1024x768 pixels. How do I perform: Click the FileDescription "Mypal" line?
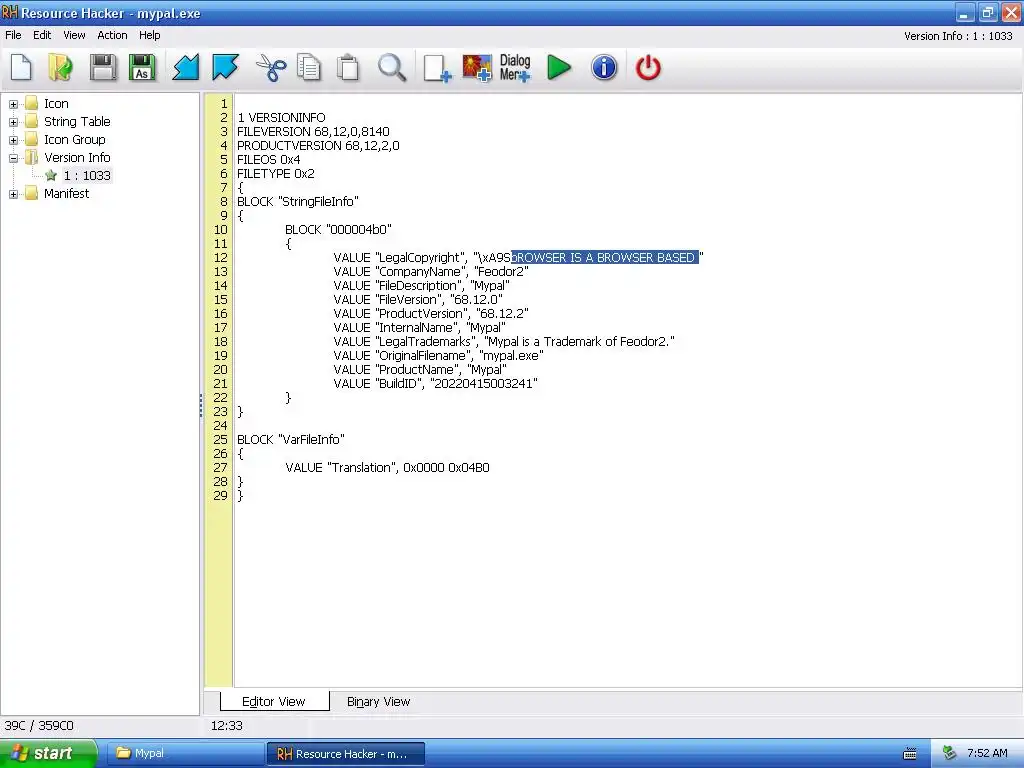[421, 285]
